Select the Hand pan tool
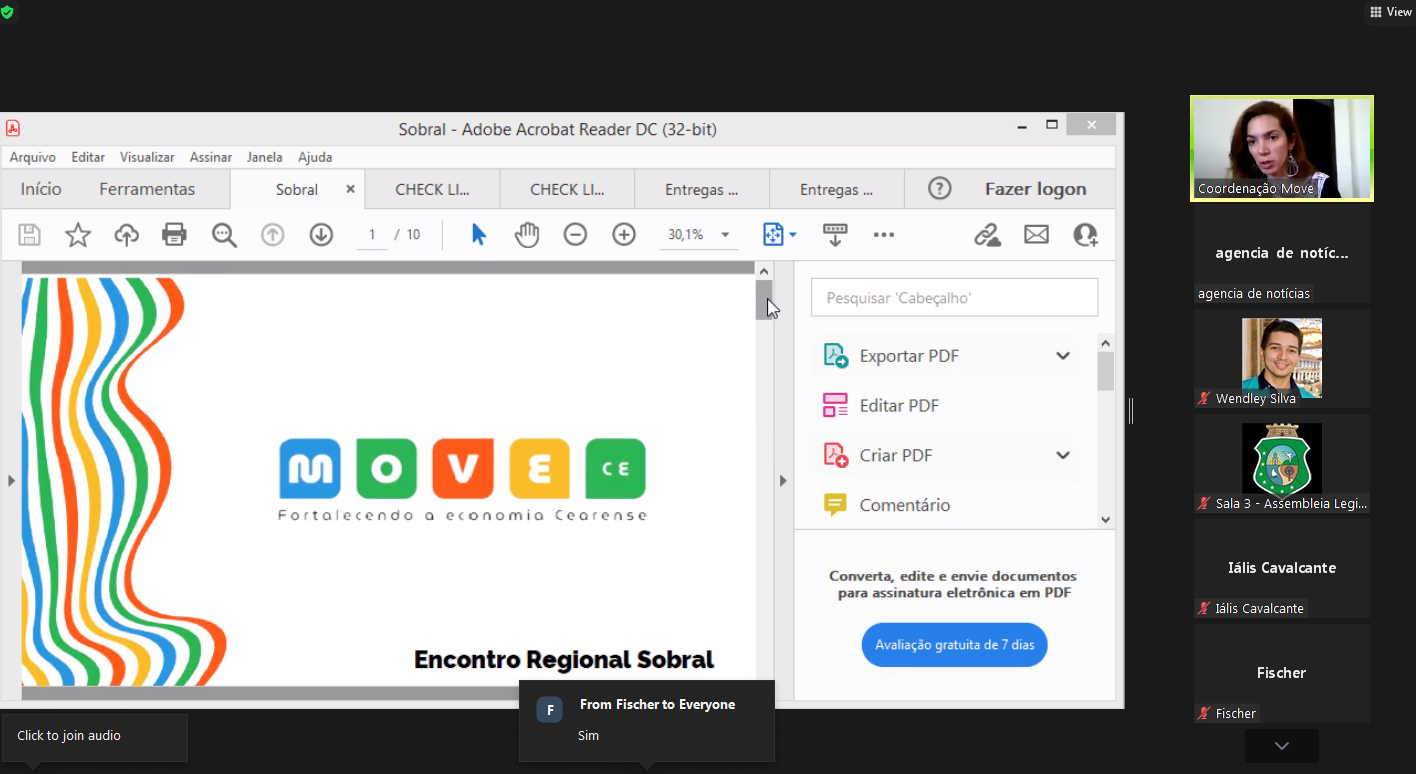Screen dimensions: 1416x774 click(527, 235)
